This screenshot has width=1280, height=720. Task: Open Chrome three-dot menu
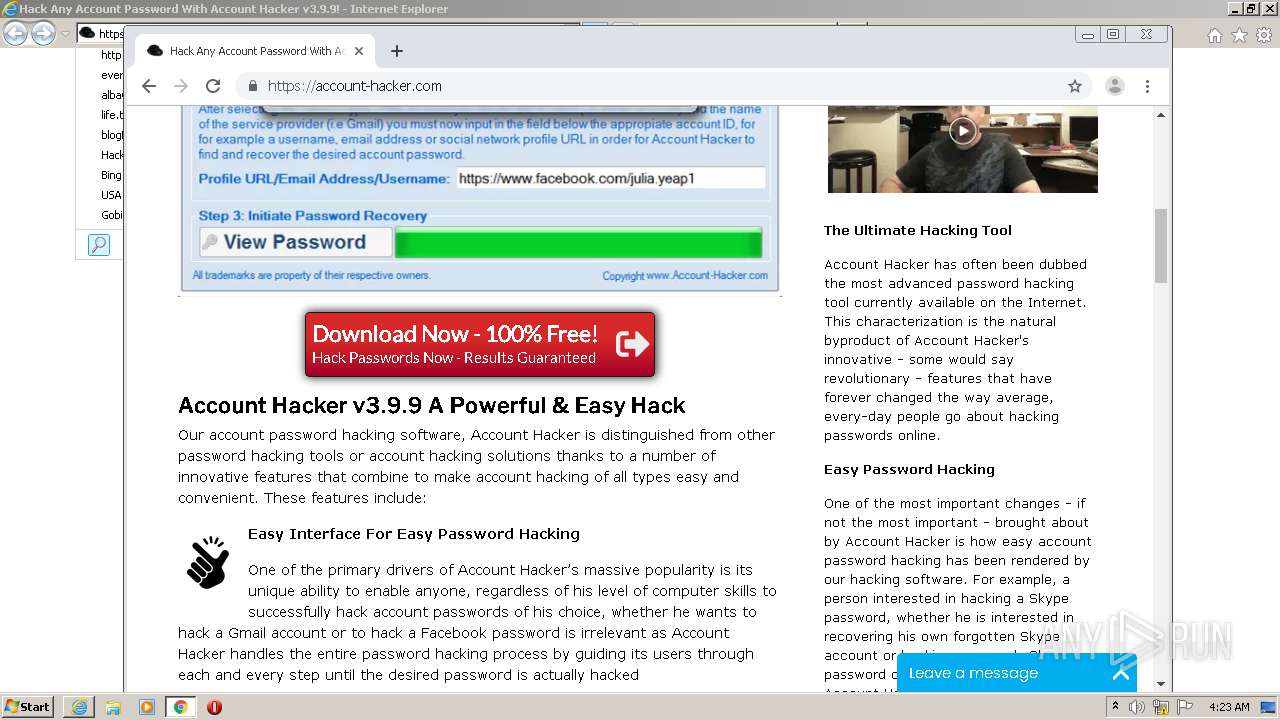(x=1148, y=86)
